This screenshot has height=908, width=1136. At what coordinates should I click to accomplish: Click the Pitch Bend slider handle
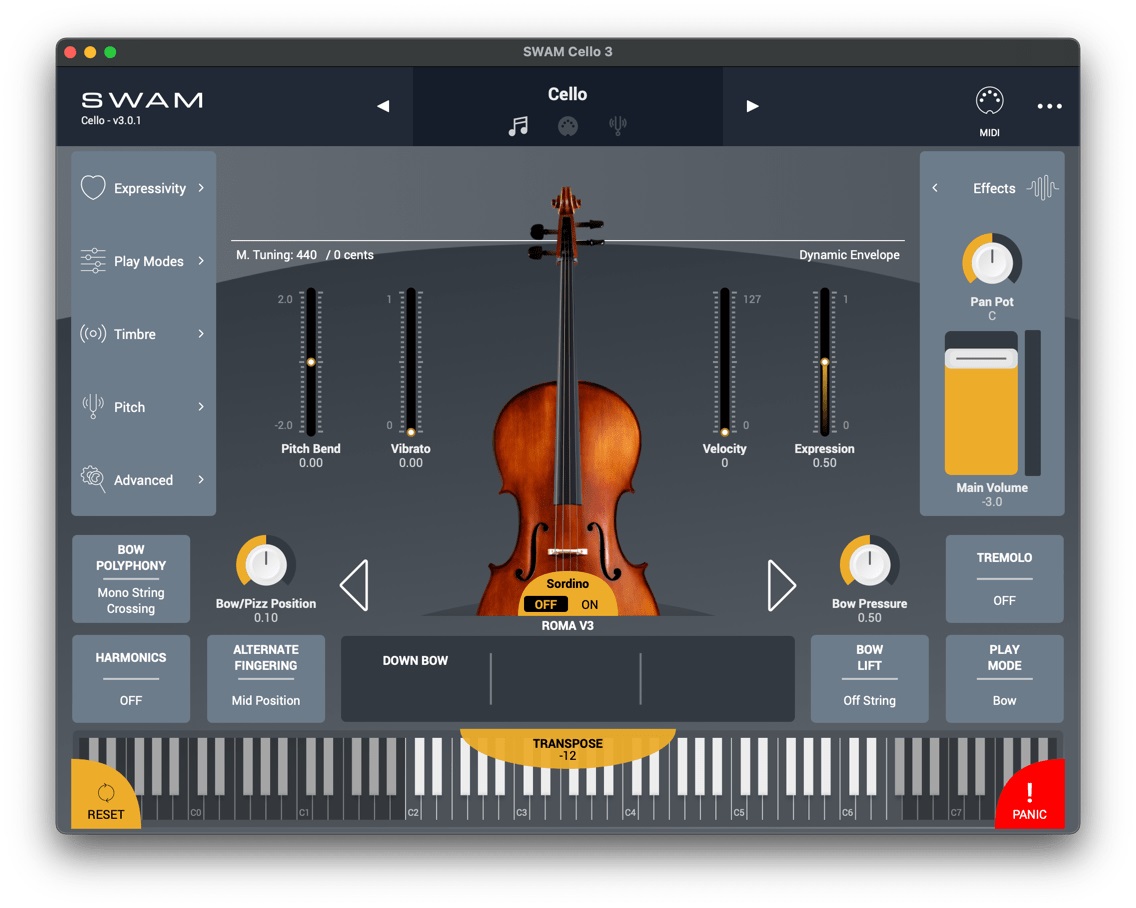[x=311, y=362]
